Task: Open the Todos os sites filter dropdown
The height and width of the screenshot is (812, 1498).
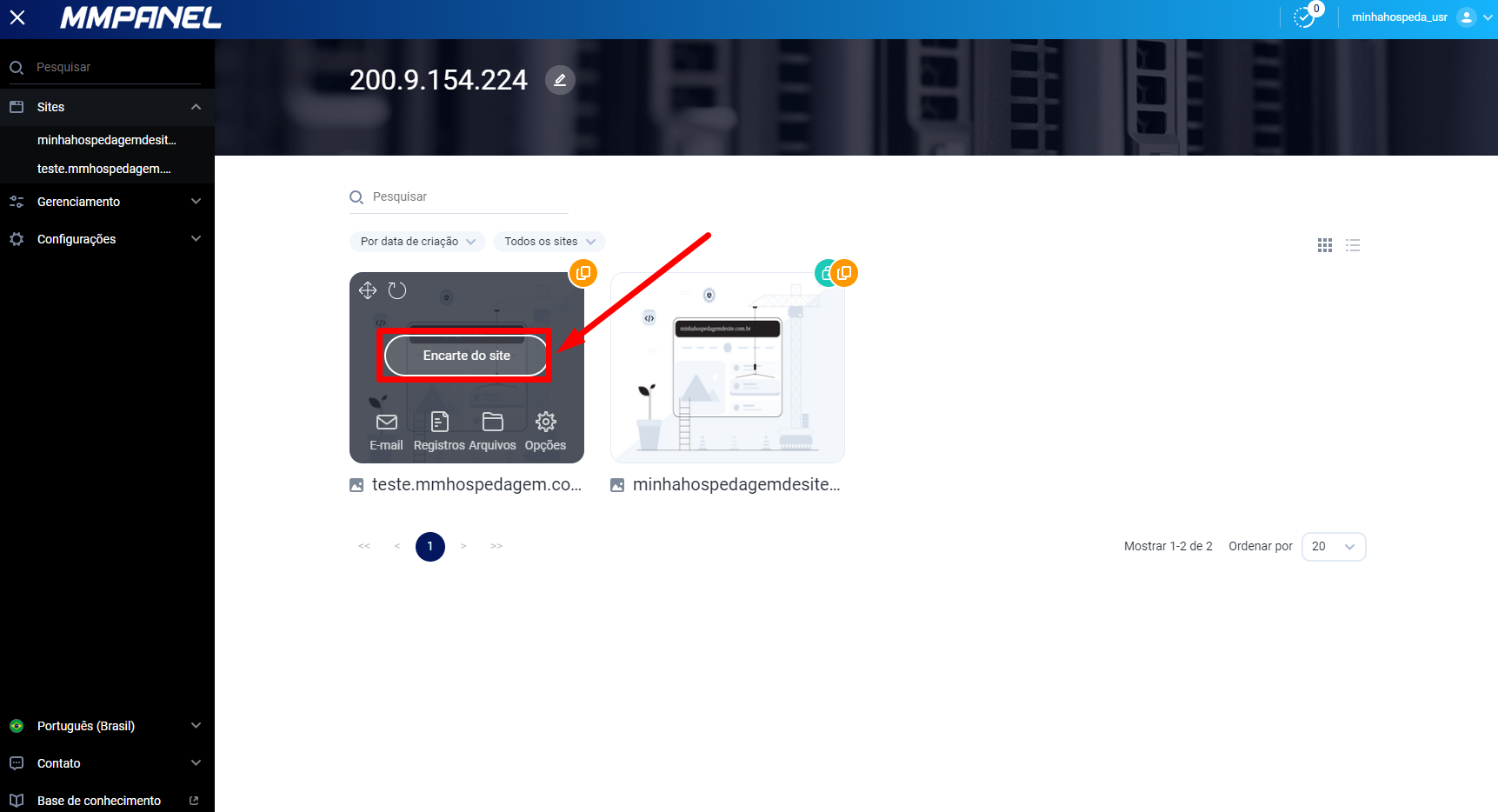Action: pos(549,242)
